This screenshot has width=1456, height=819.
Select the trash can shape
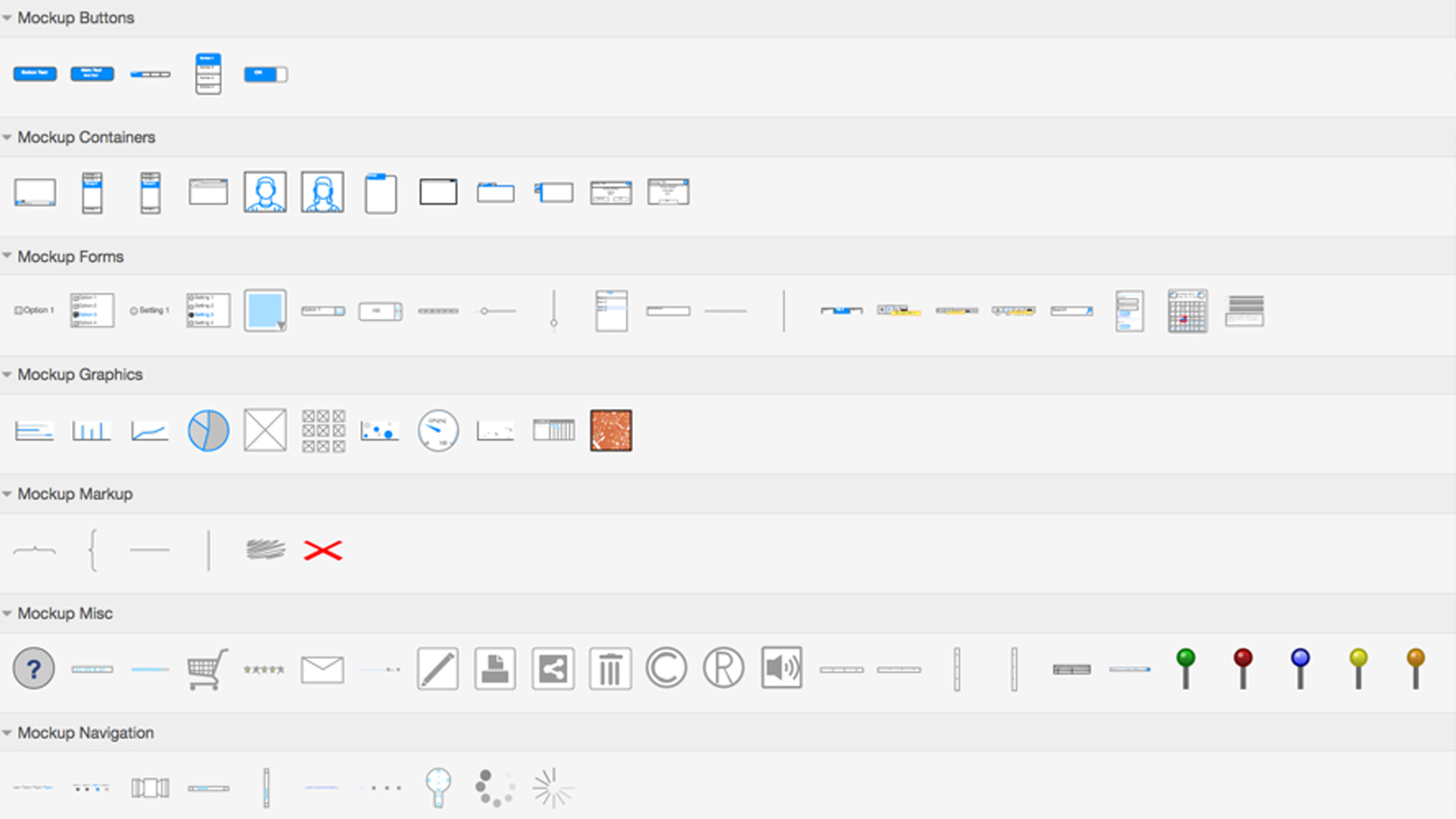click(x=610, y=668)
